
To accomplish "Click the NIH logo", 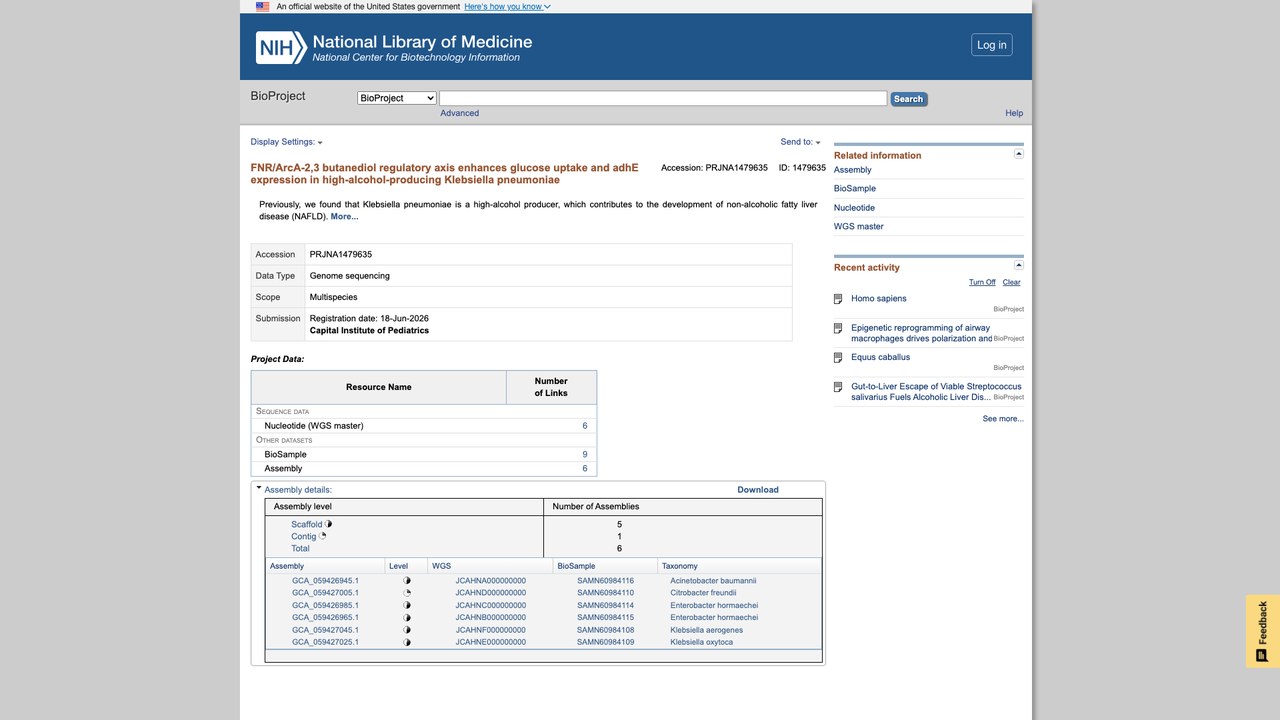I will point(281,47).
